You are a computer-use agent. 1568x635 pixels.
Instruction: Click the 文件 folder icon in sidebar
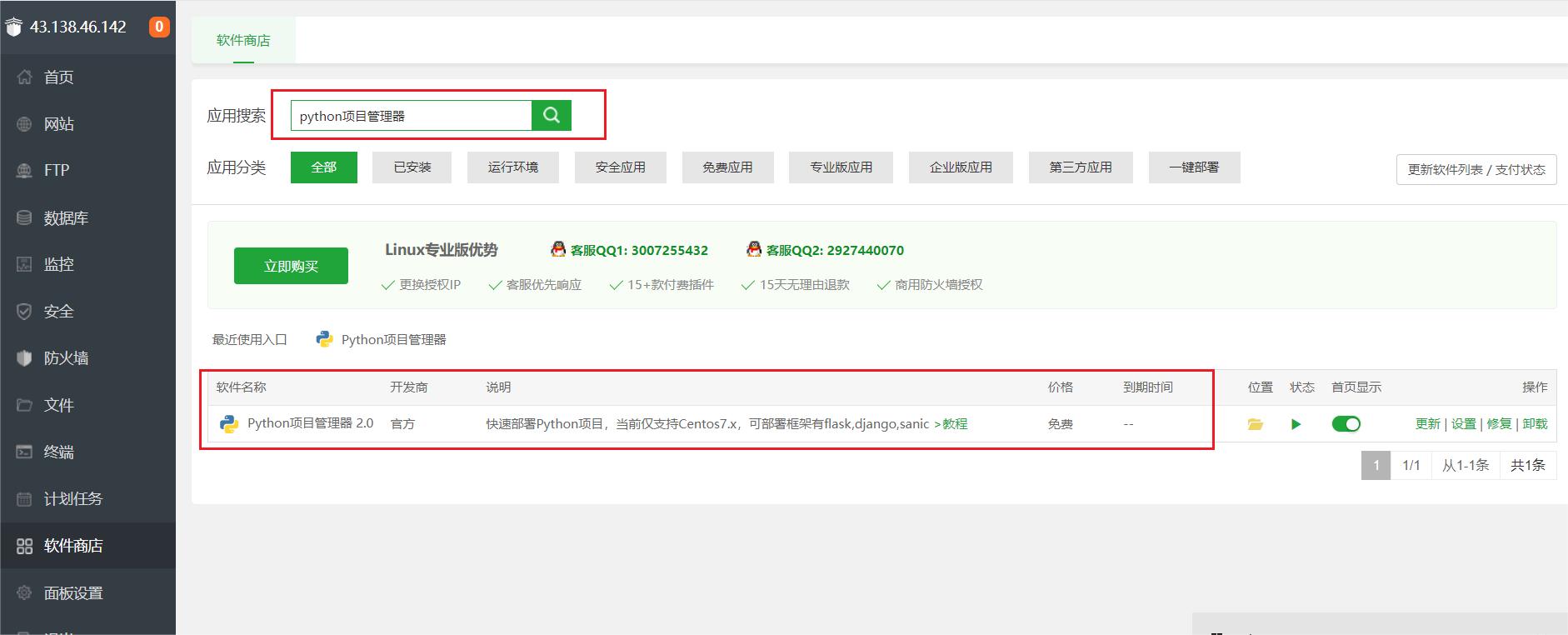point(25,405)
